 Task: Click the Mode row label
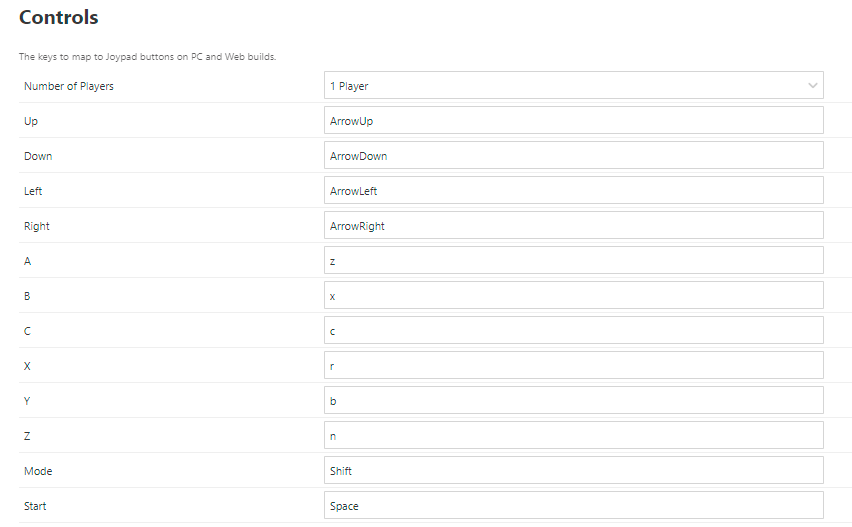click(37, 471)
